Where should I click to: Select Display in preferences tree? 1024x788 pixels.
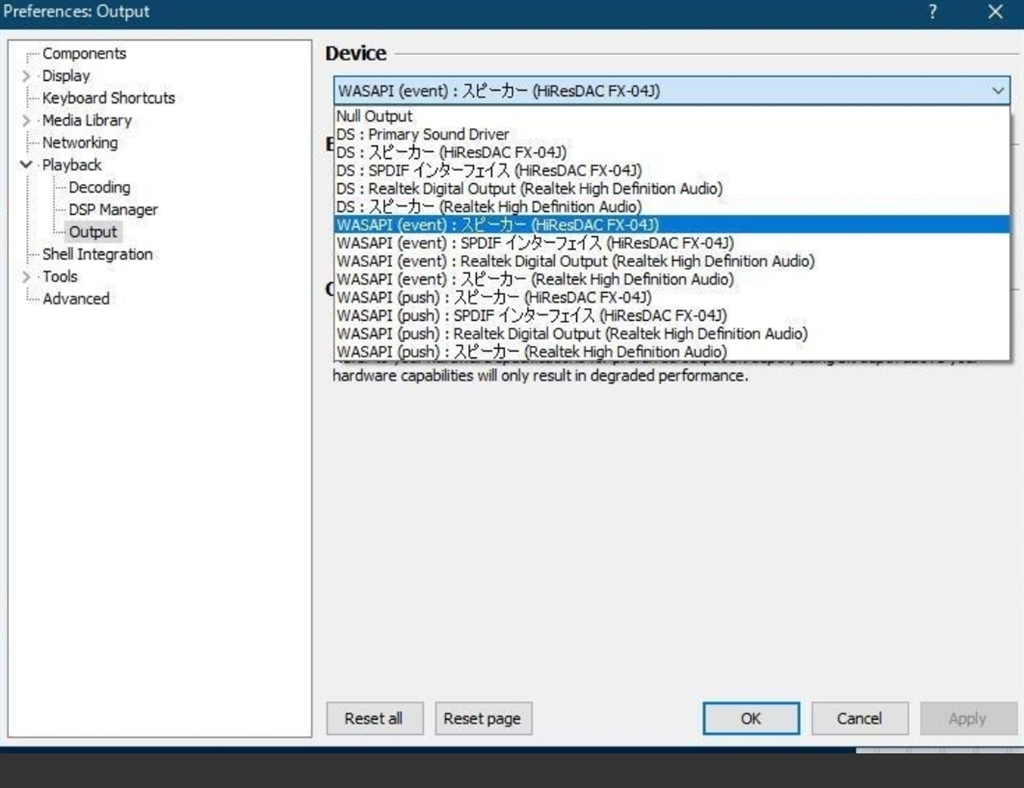[66, 76]
